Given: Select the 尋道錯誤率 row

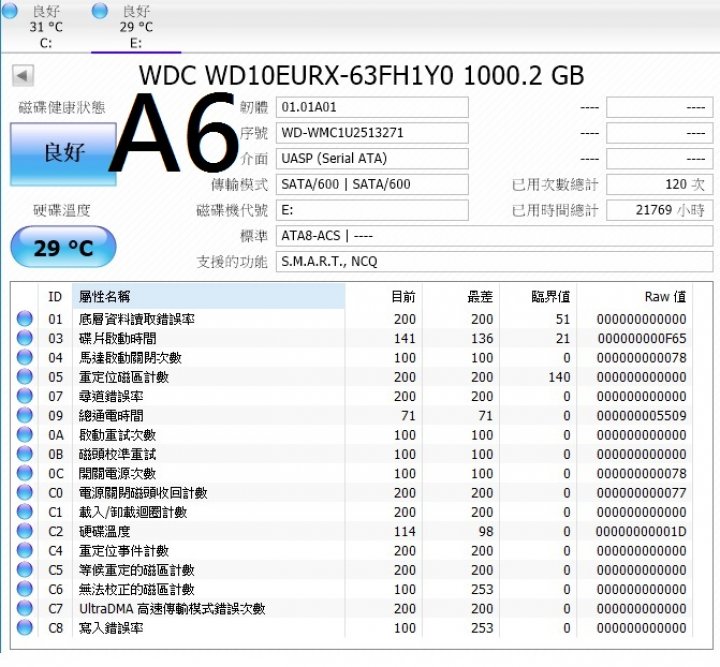Looking at the screenshot, I should [352, 396].
